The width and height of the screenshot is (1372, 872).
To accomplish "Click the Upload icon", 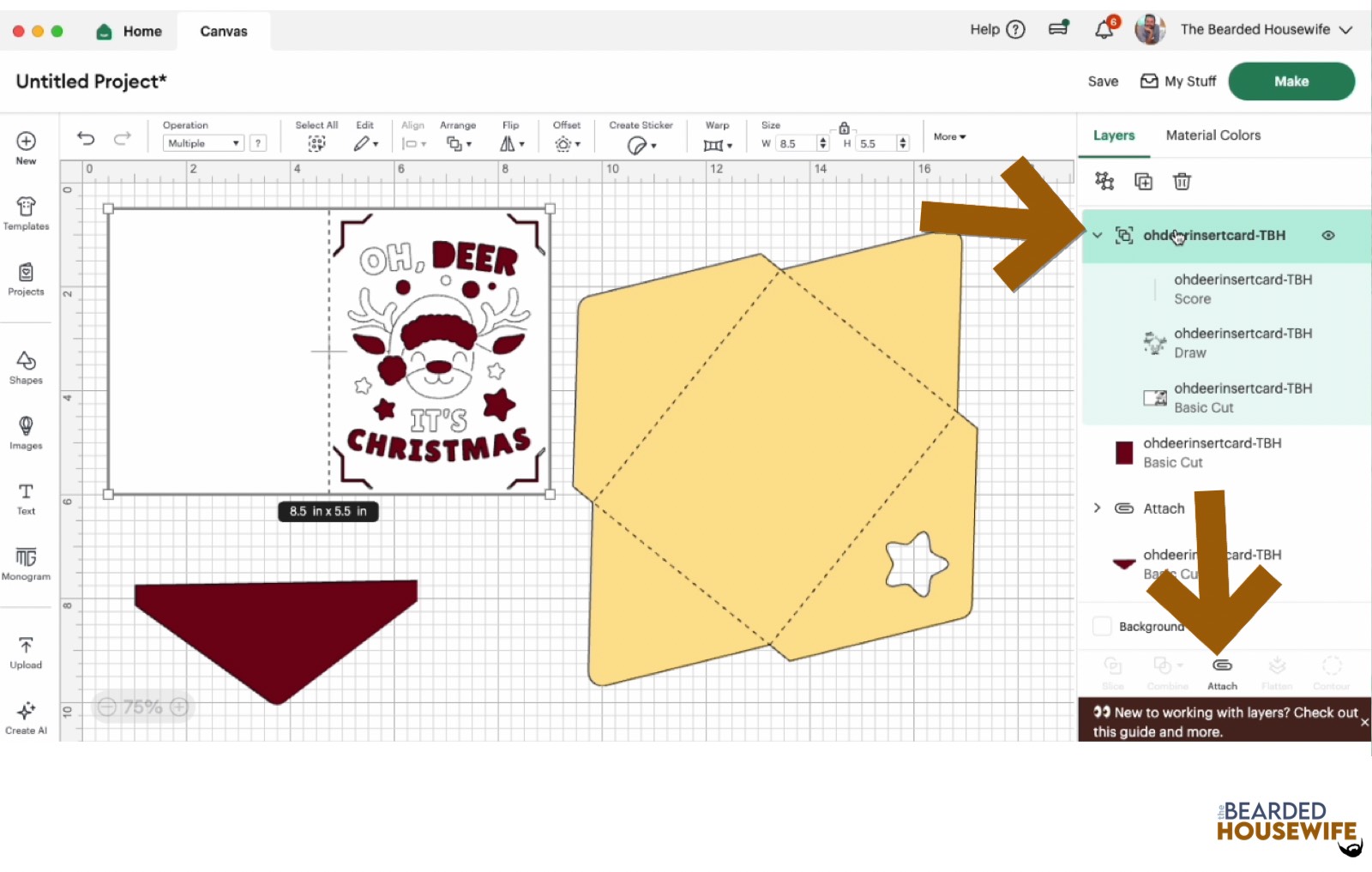I will 26,652.
